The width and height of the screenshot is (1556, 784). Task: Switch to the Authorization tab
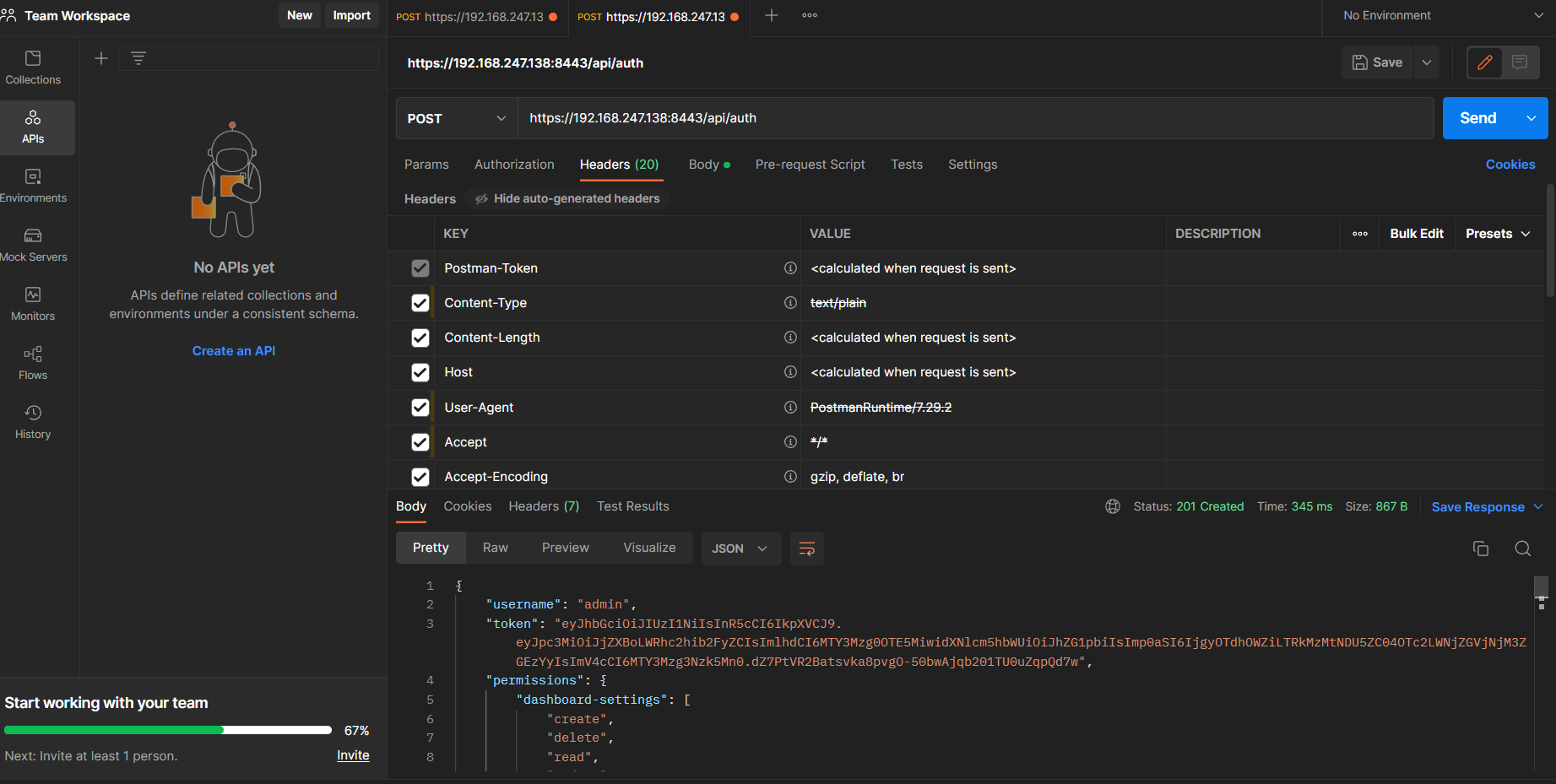click(x=514, y=165)
